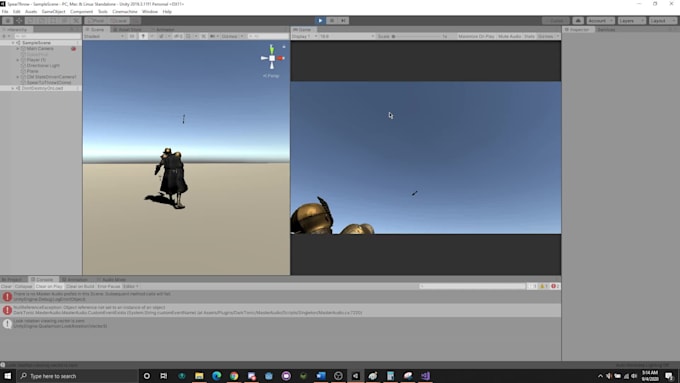This screenshot has height=383, width=680.
Task: Toggle scene grid visibility icon
Action: coord(188,36)
